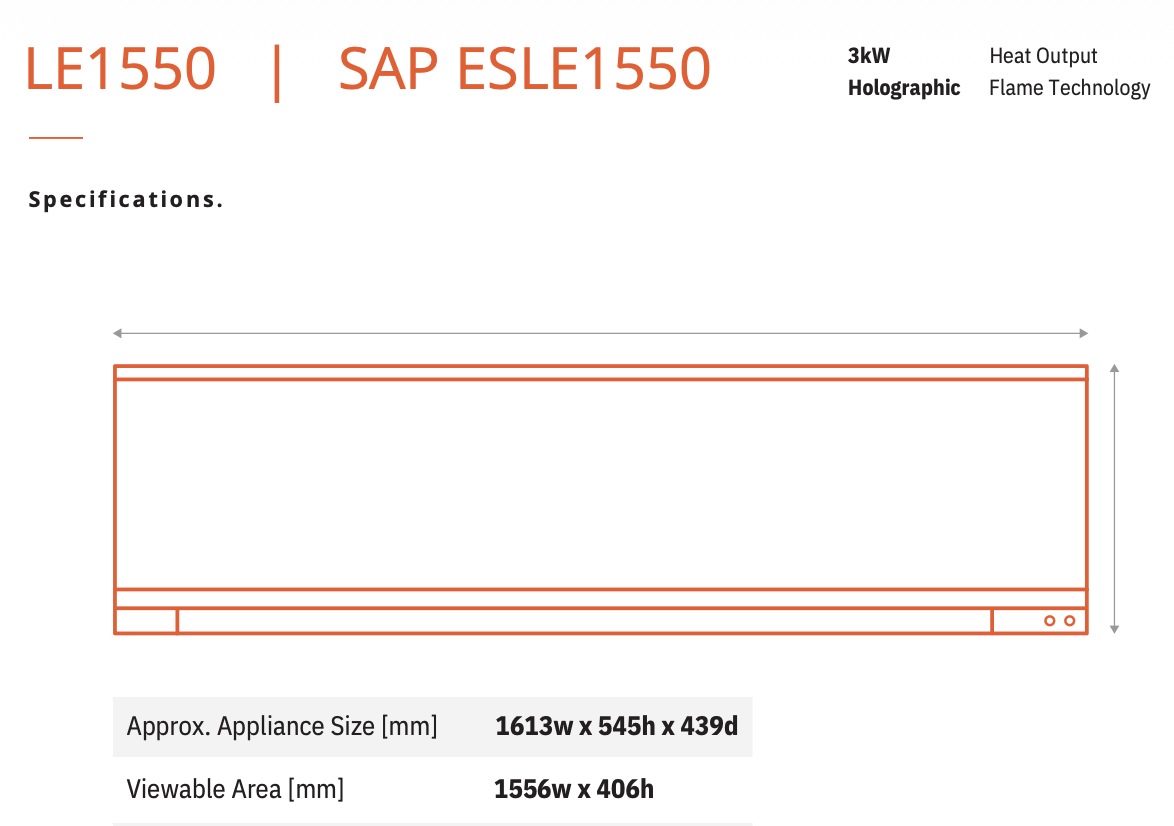Click the Viewable Area [mm] label
Image resolution: width=1174 pixels, height=826 pixels.
tap(235, 789)
